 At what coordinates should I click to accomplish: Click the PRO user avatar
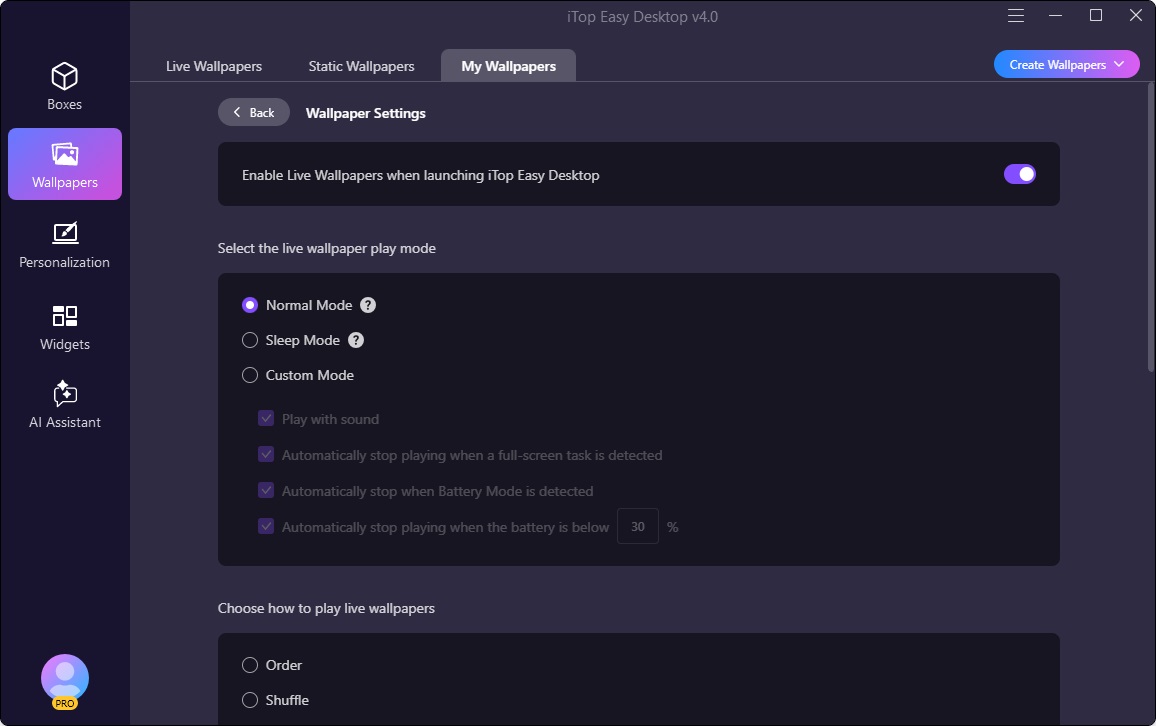click(65, 679)
